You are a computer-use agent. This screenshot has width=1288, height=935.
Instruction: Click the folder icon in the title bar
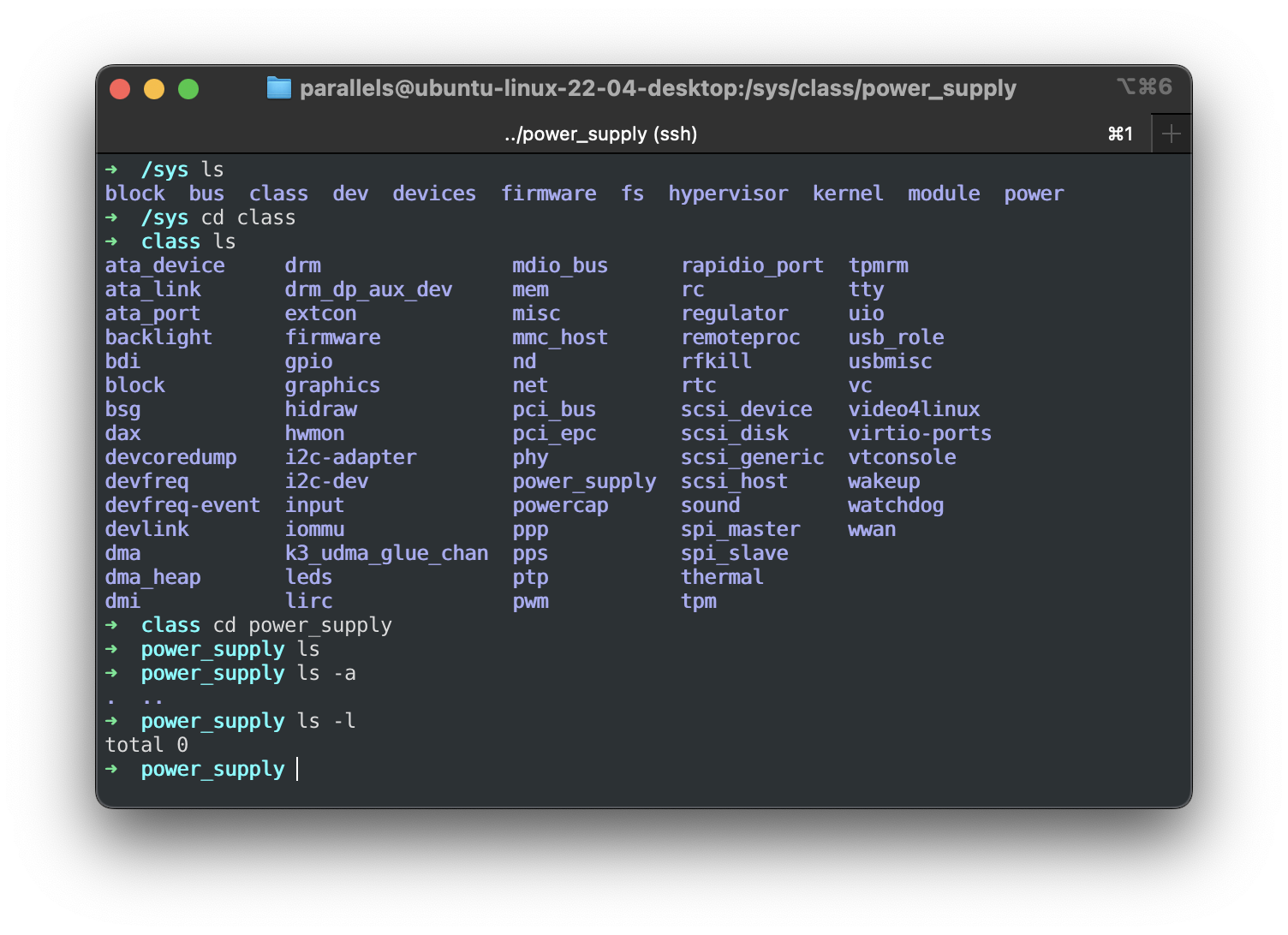pyautogui.click(x=278, y=87)
